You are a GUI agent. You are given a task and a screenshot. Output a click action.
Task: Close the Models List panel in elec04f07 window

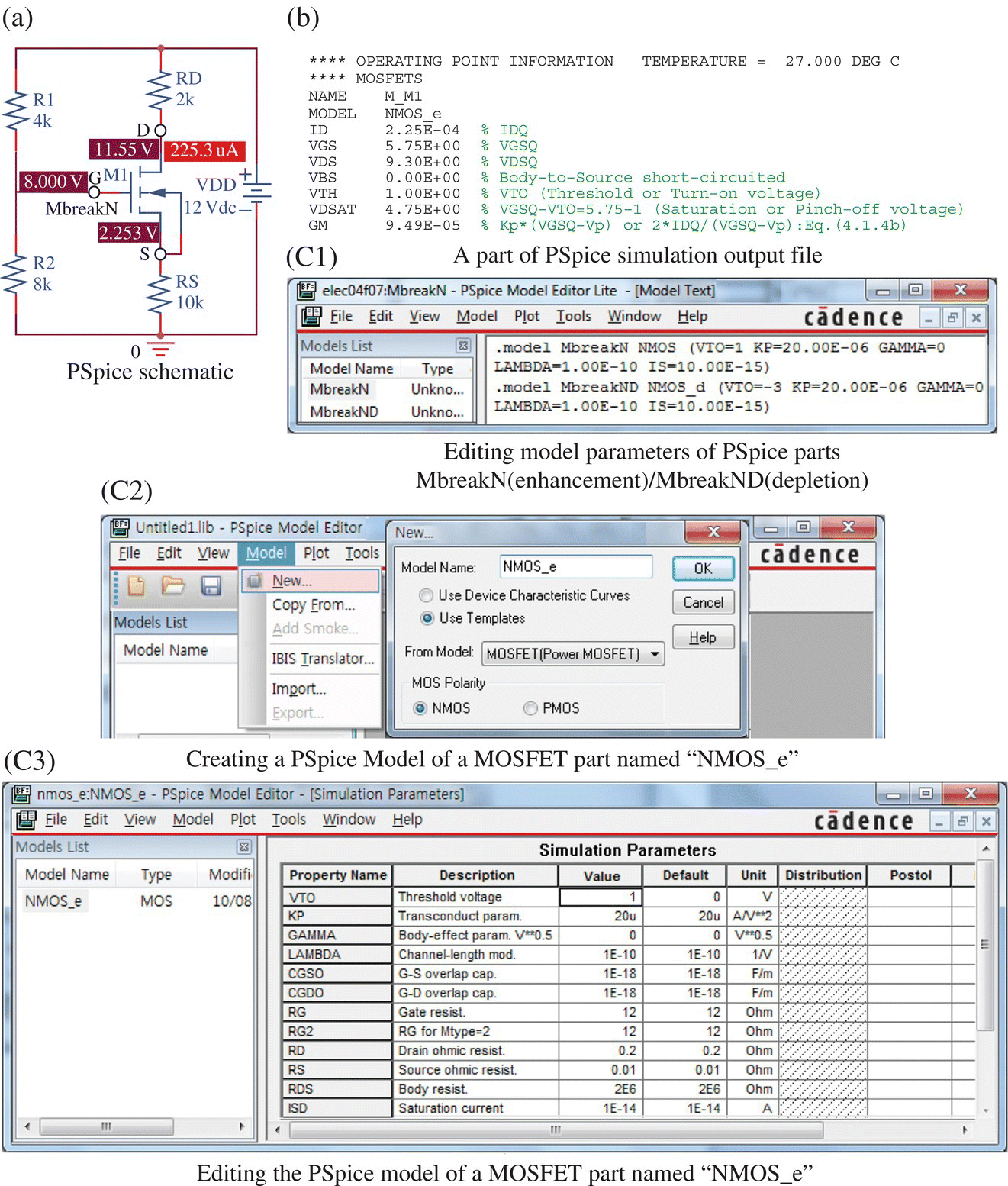pyautogui.click(x=463, y=346)
